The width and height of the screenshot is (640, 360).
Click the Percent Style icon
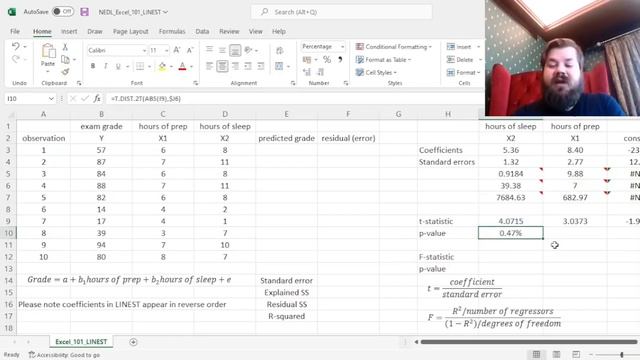(x=327, y=60)
